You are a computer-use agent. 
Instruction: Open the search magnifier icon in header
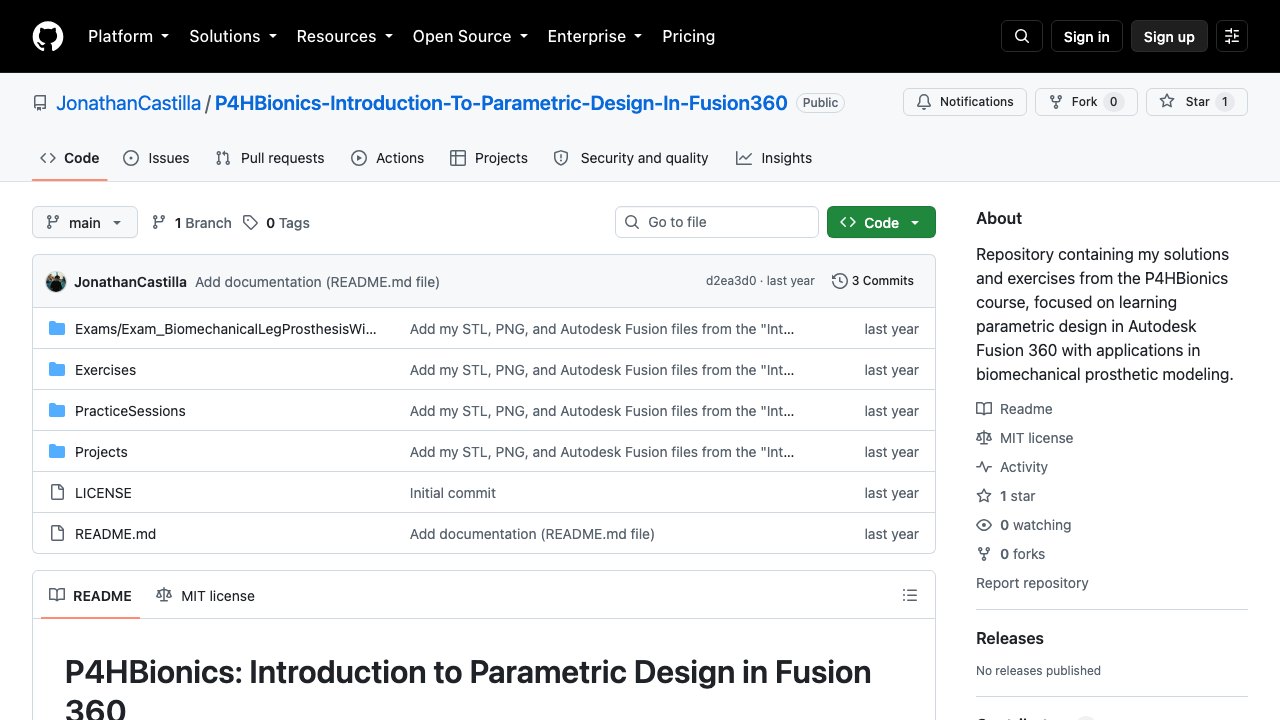click(1022, 36)
